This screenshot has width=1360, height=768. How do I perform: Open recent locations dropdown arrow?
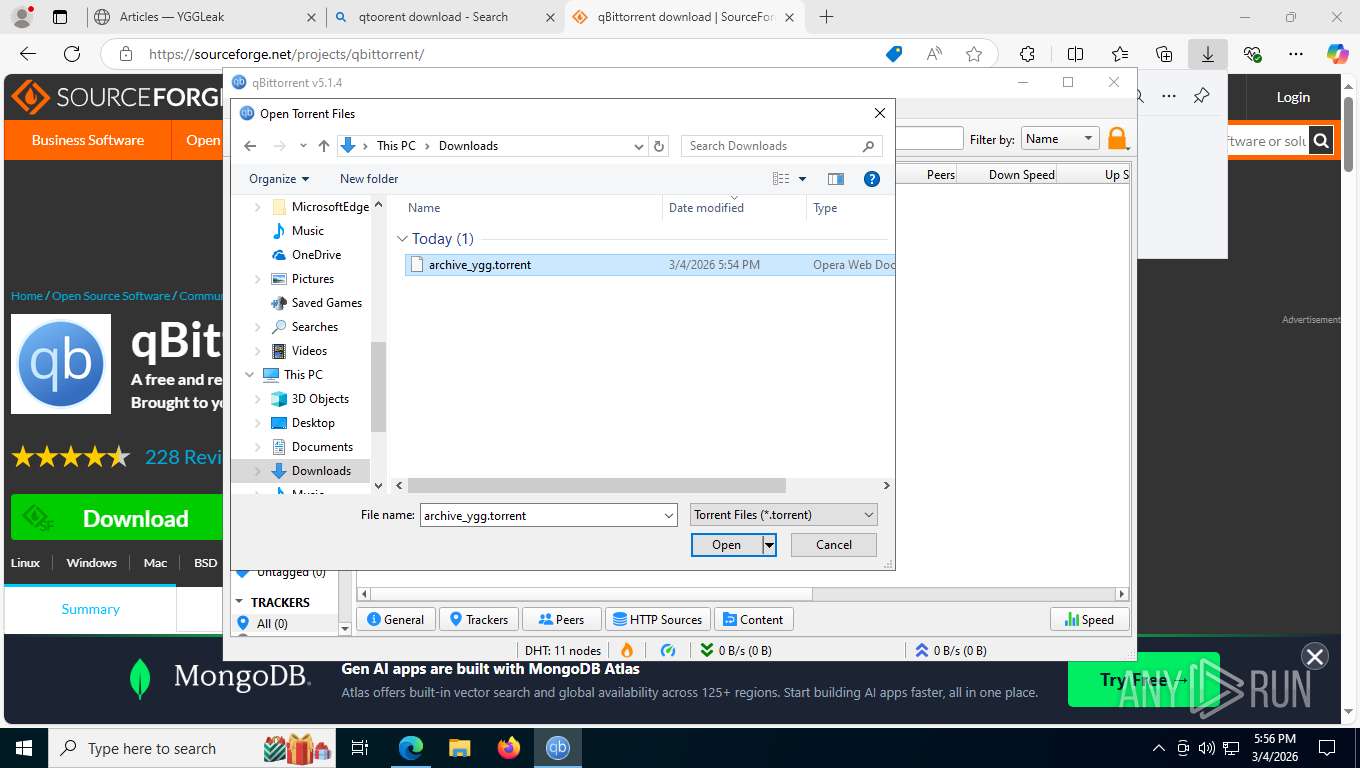[x=303, y=146]
